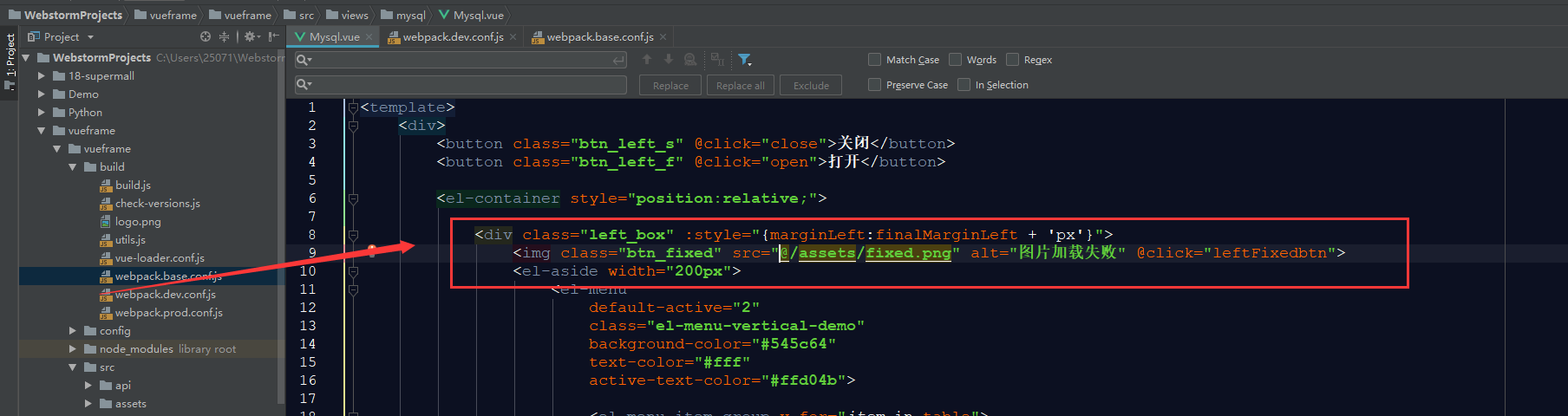1568x416 pixels.
Task: Expand the Python folder
Action: pyautogui.click(x=42, y=113)
